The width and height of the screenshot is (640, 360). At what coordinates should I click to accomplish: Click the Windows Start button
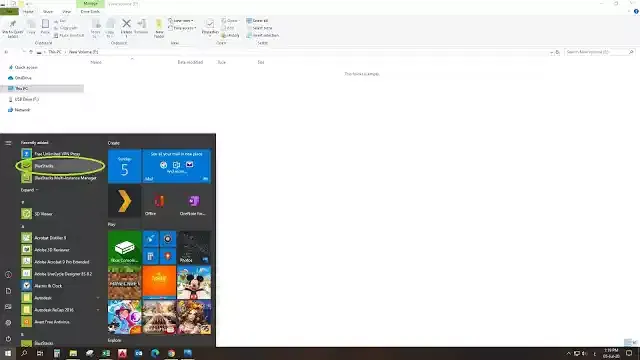coord(8,353)
